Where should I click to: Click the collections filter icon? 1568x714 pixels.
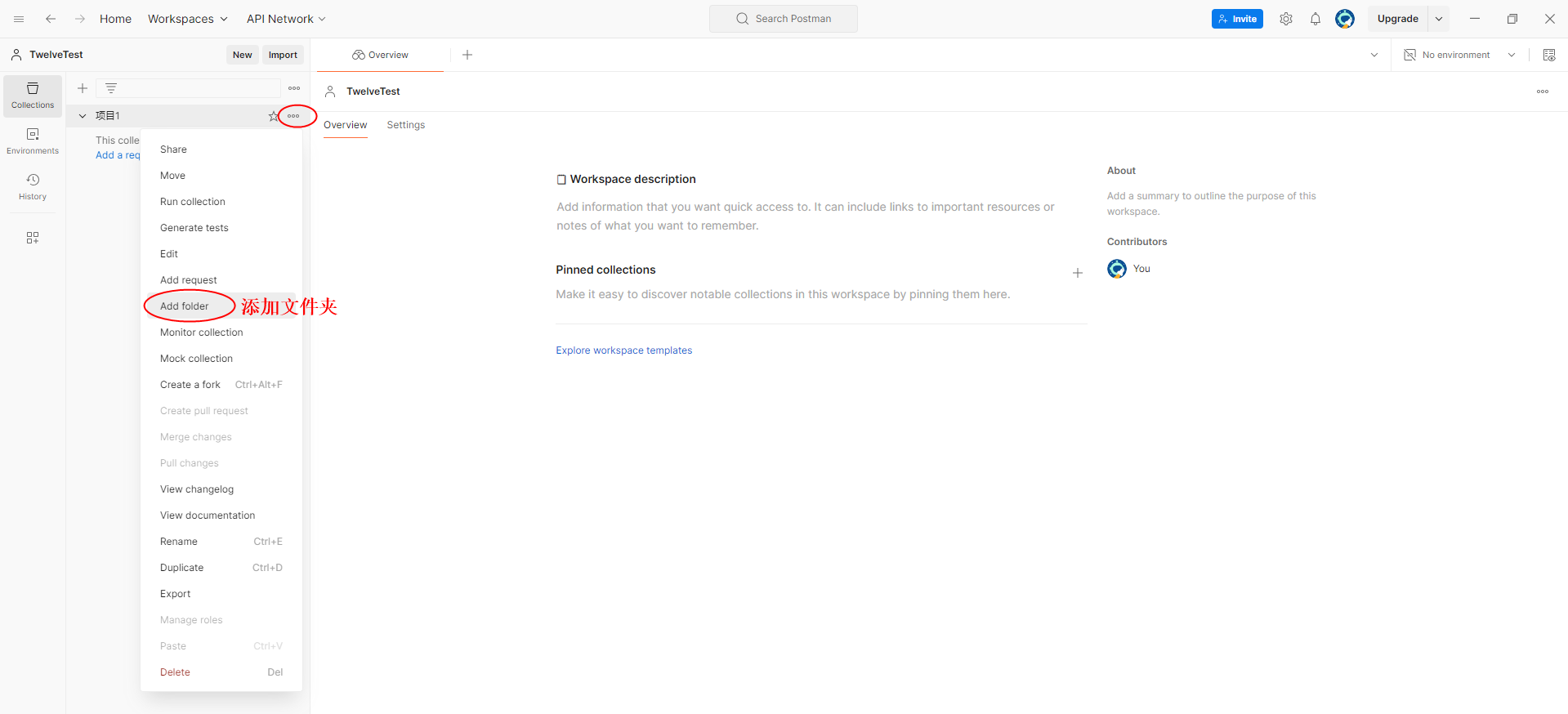coord(111,88)
